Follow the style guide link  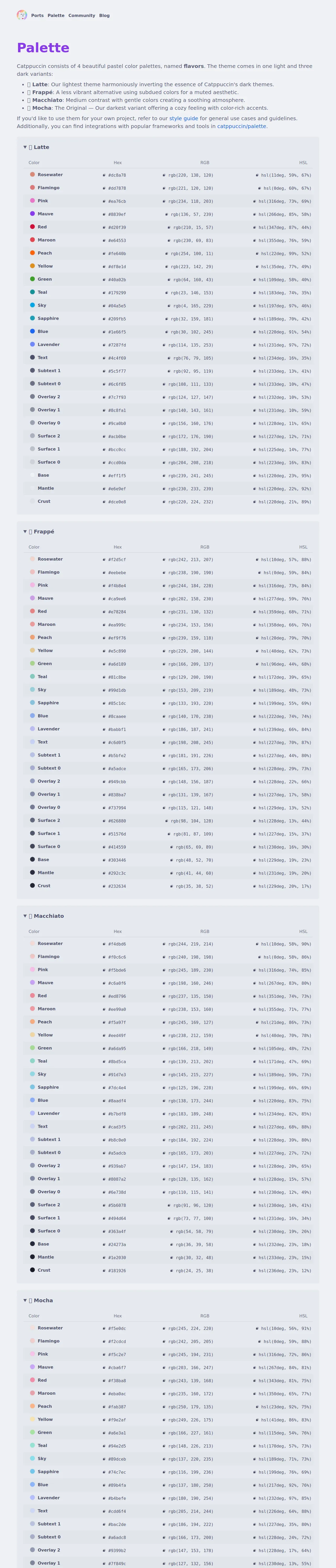pyautogui.click(x=183, y=119)
